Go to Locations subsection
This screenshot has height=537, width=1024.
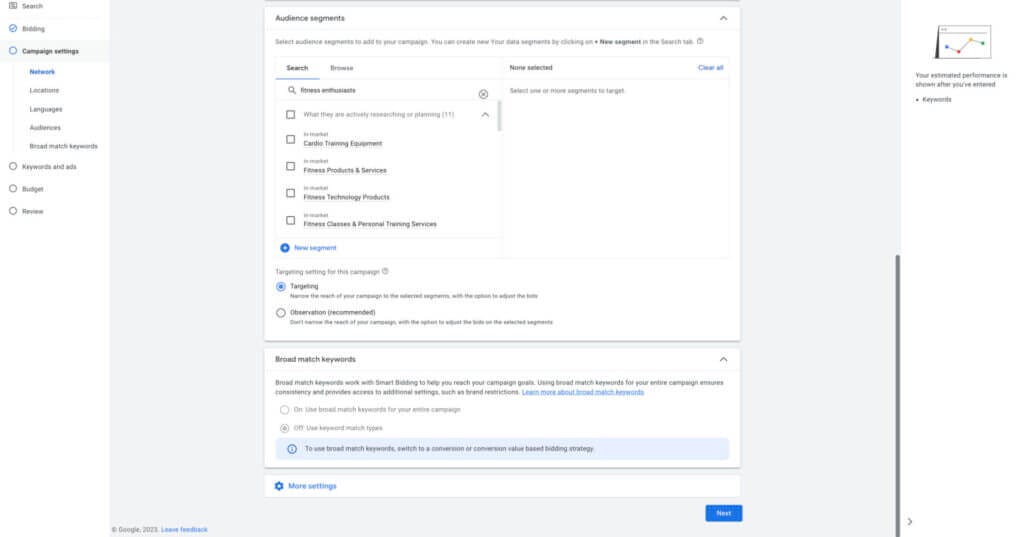point(44,90)
